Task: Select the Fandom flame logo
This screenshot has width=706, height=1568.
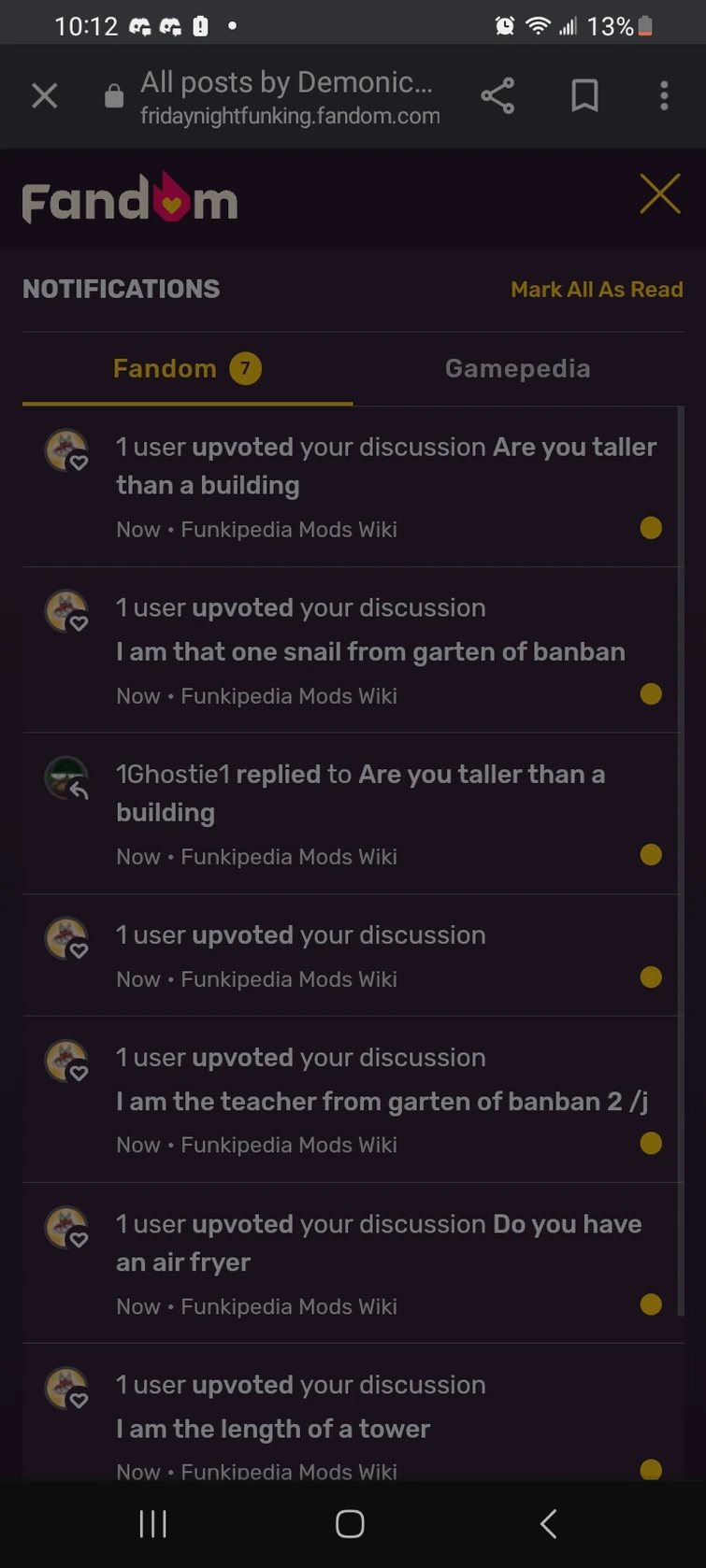Action: 128,198
